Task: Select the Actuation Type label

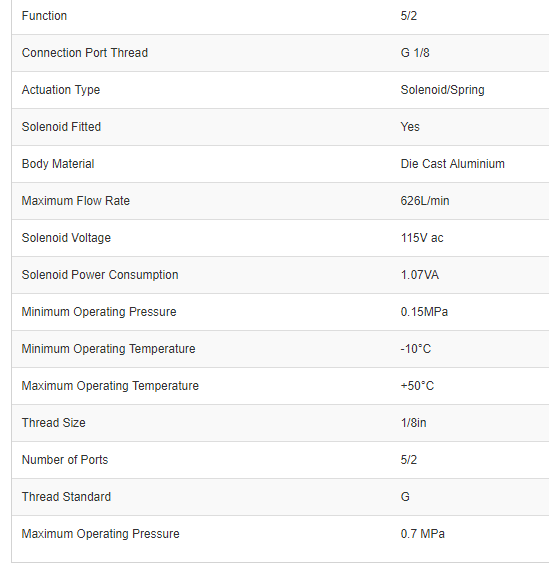Action: 61,90
